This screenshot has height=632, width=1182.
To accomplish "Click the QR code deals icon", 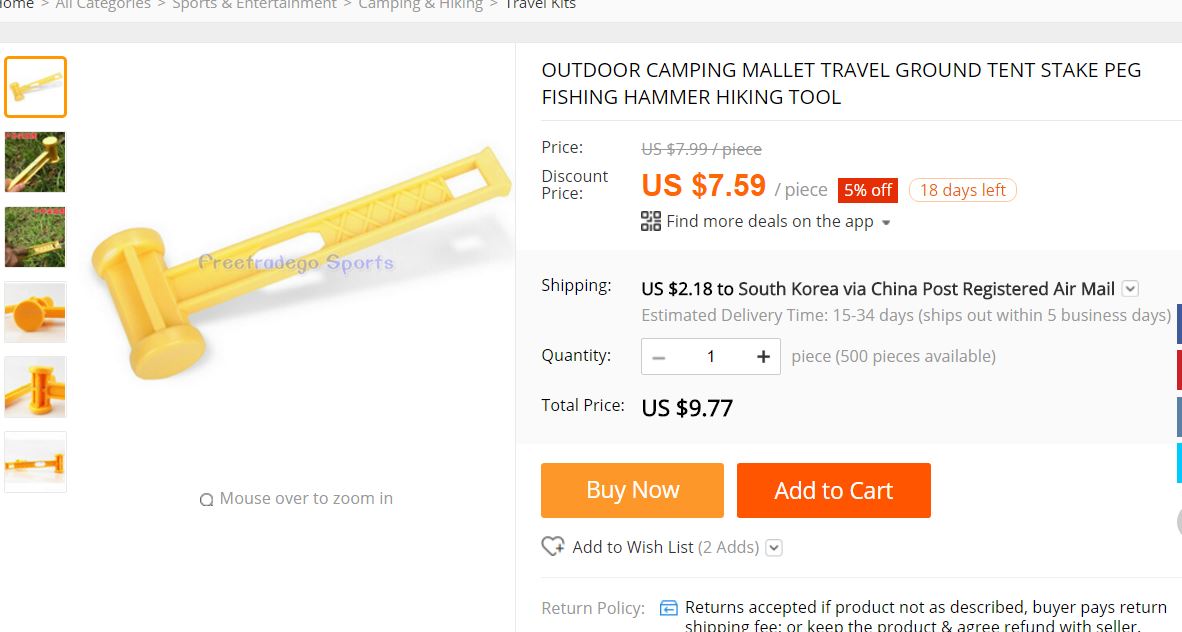I will click(651, 221).
